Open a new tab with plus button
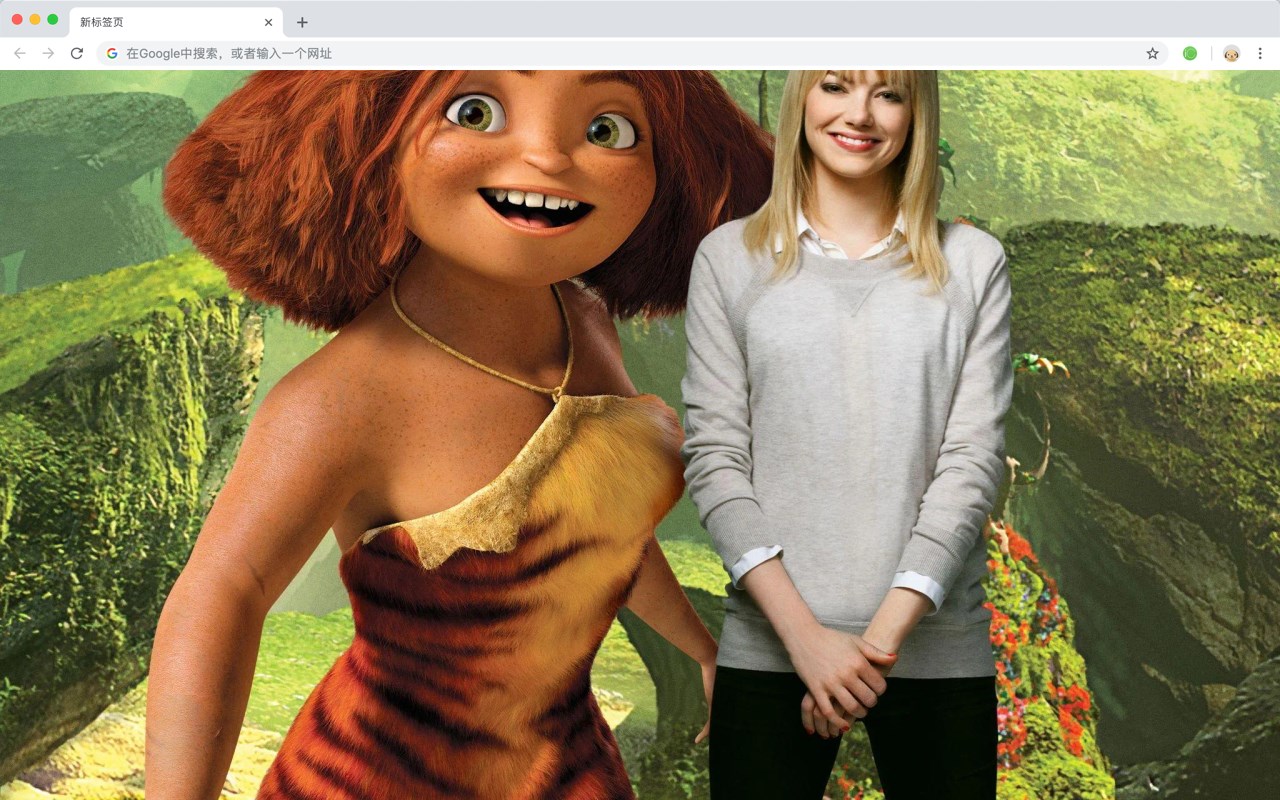1280x800 pixels. coord(302,22)
